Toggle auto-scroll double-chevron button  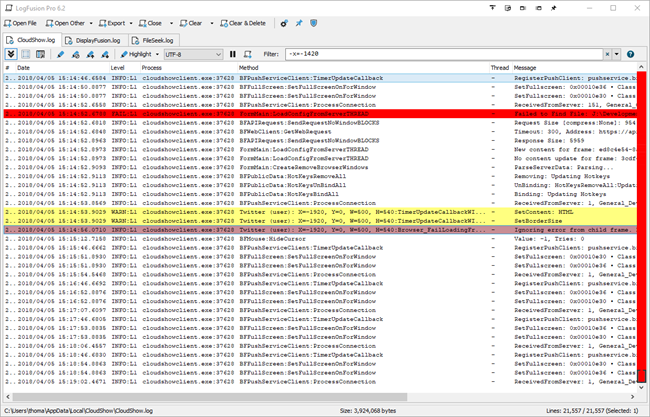tap(11, 54)
